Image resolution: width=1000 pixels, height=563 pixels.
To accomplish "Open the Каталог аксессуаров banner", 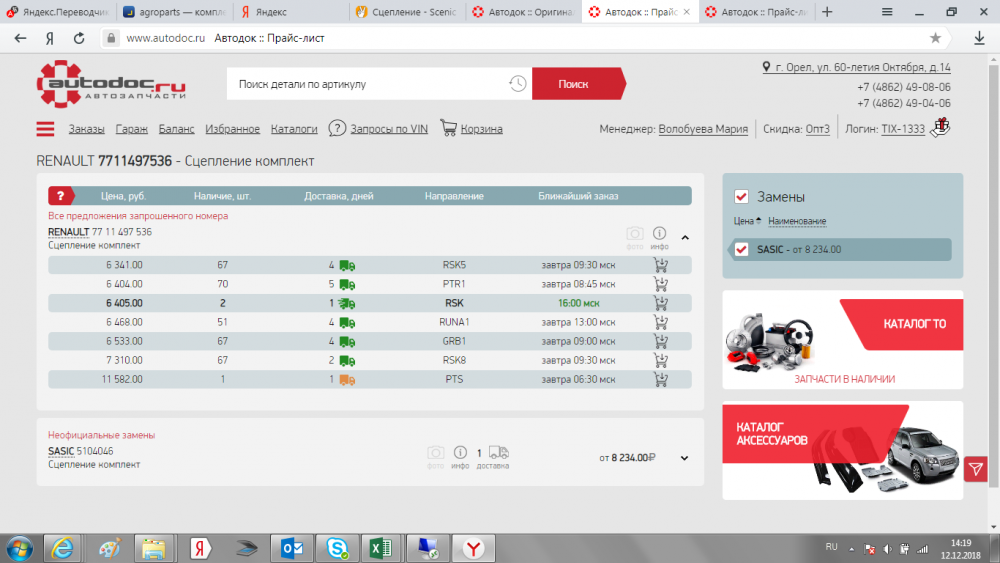I will click(x=842, y=450).
